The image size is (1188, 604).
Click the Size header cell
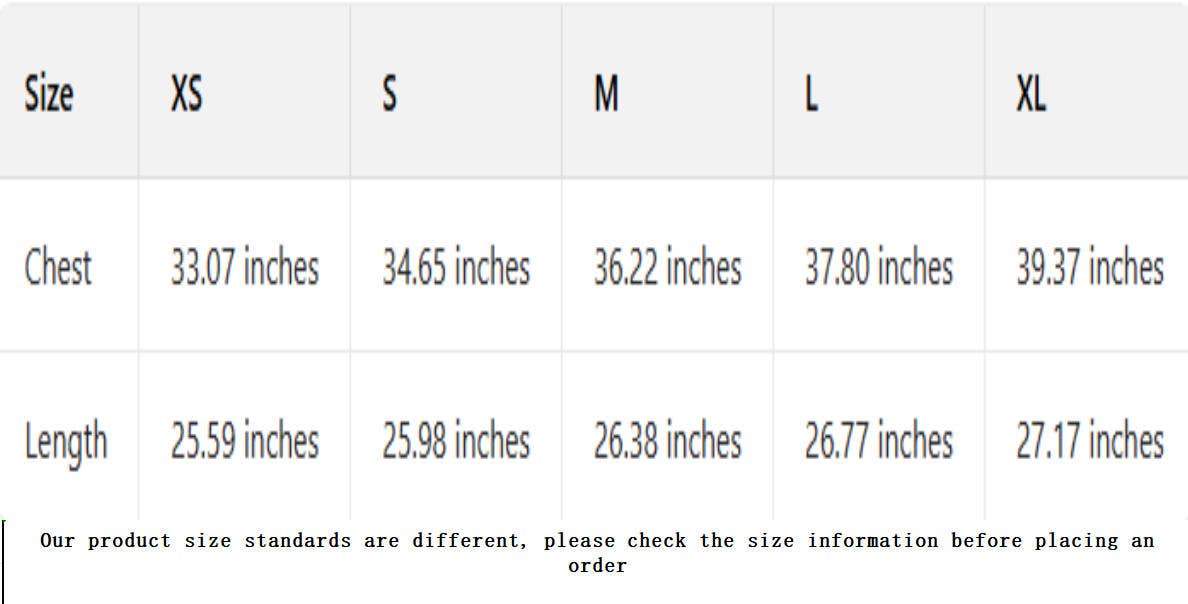(49, 95)
